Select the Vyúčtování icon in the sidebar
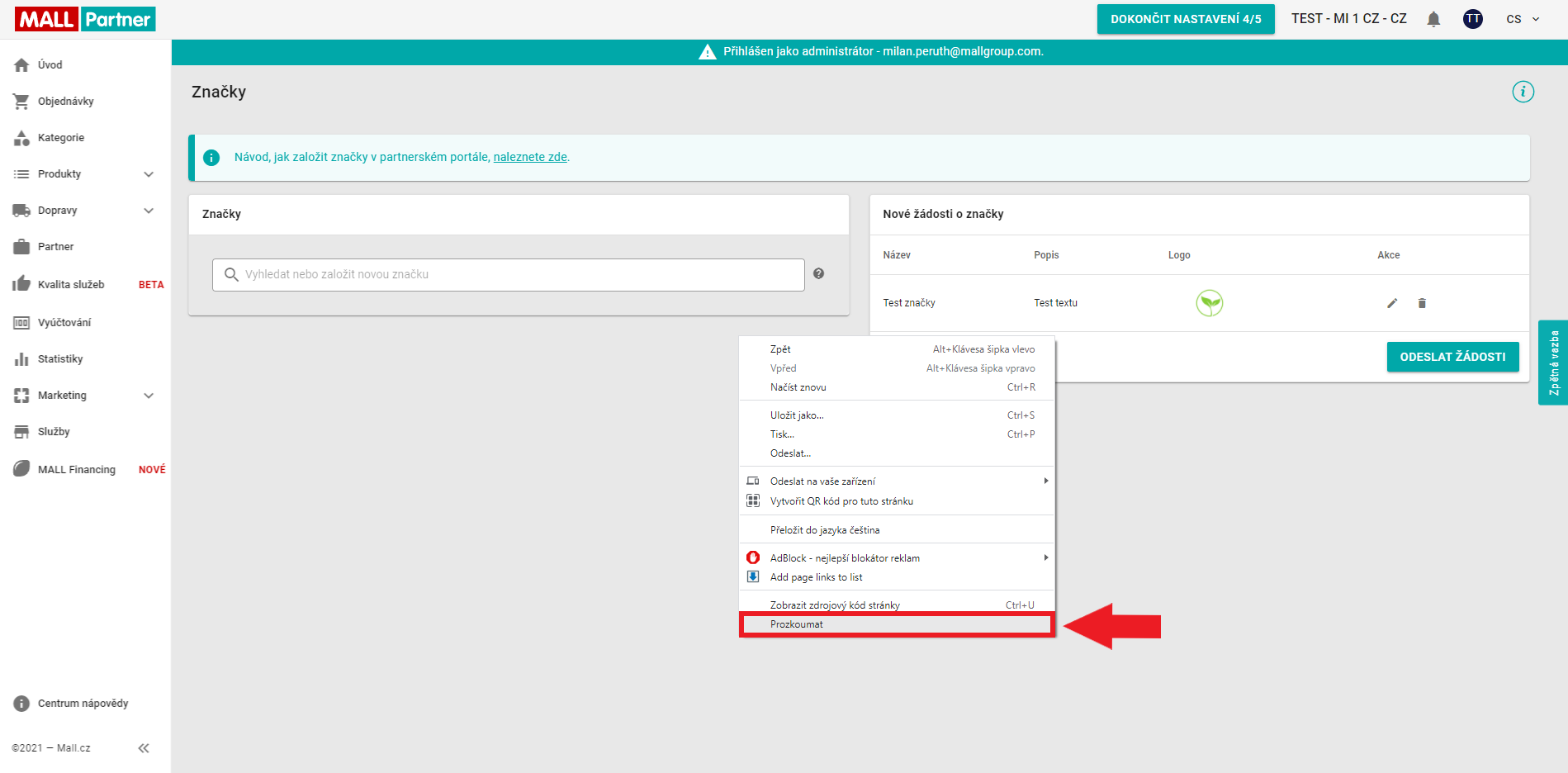The image size is (1568, 773). click(x=21, y=322)
